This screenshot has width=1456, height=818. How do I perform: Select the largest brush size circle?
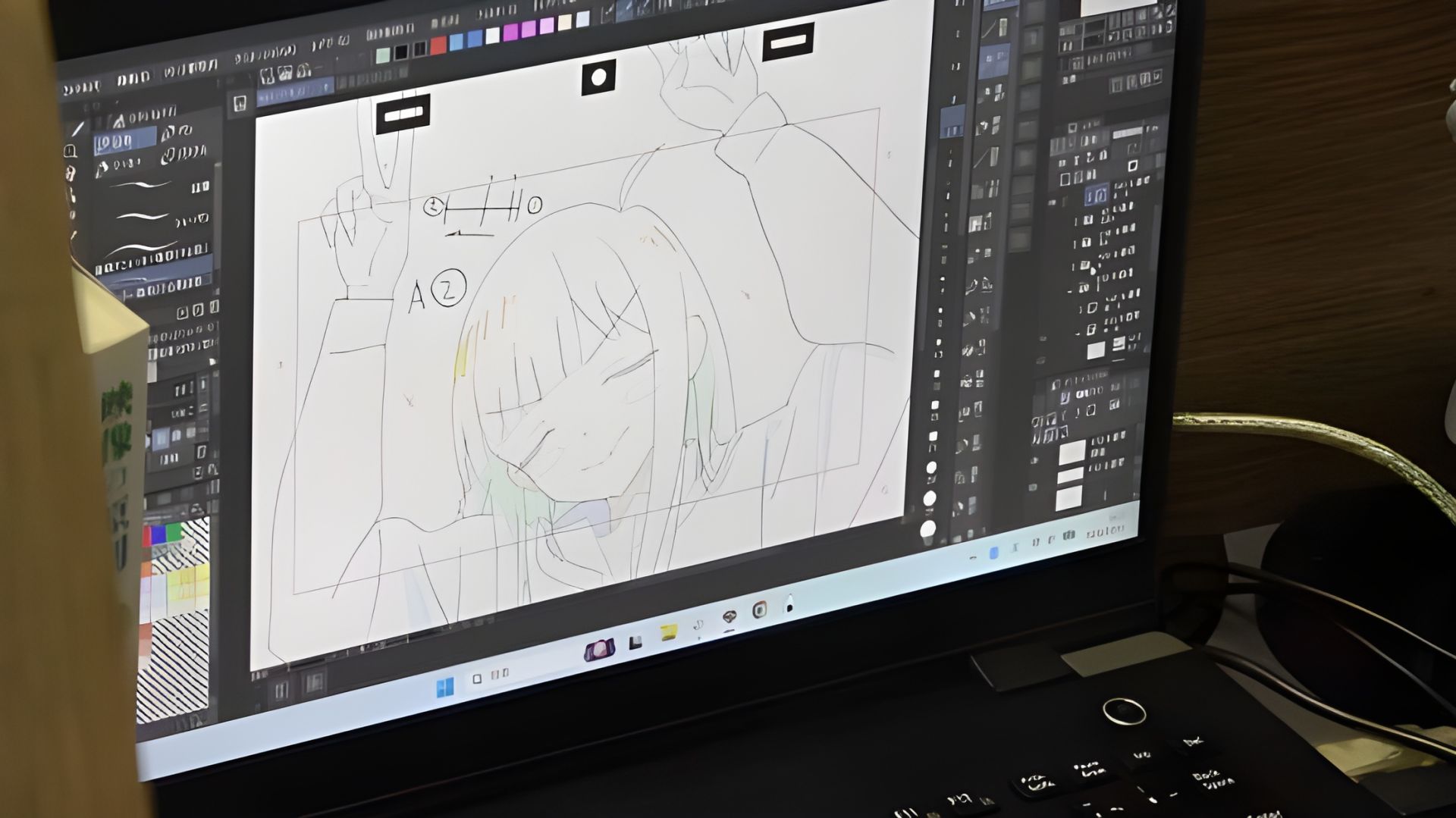[928, 529]
